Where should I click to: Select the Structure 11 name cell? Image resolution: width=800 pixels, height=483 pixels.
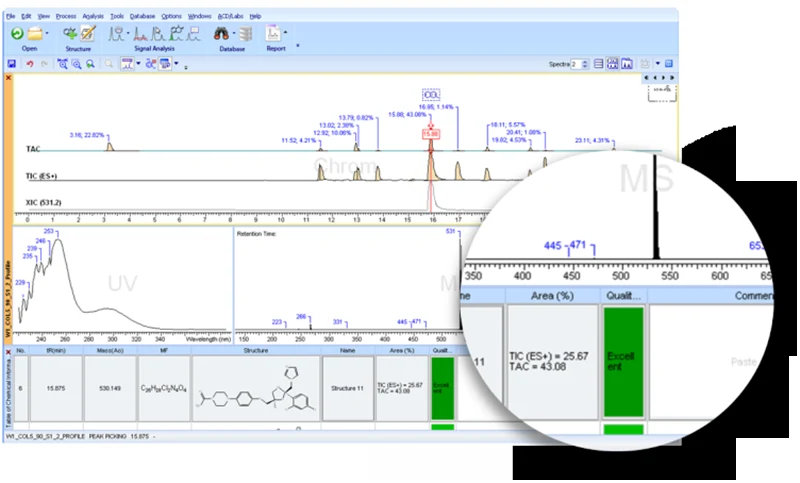coord(347,388)
